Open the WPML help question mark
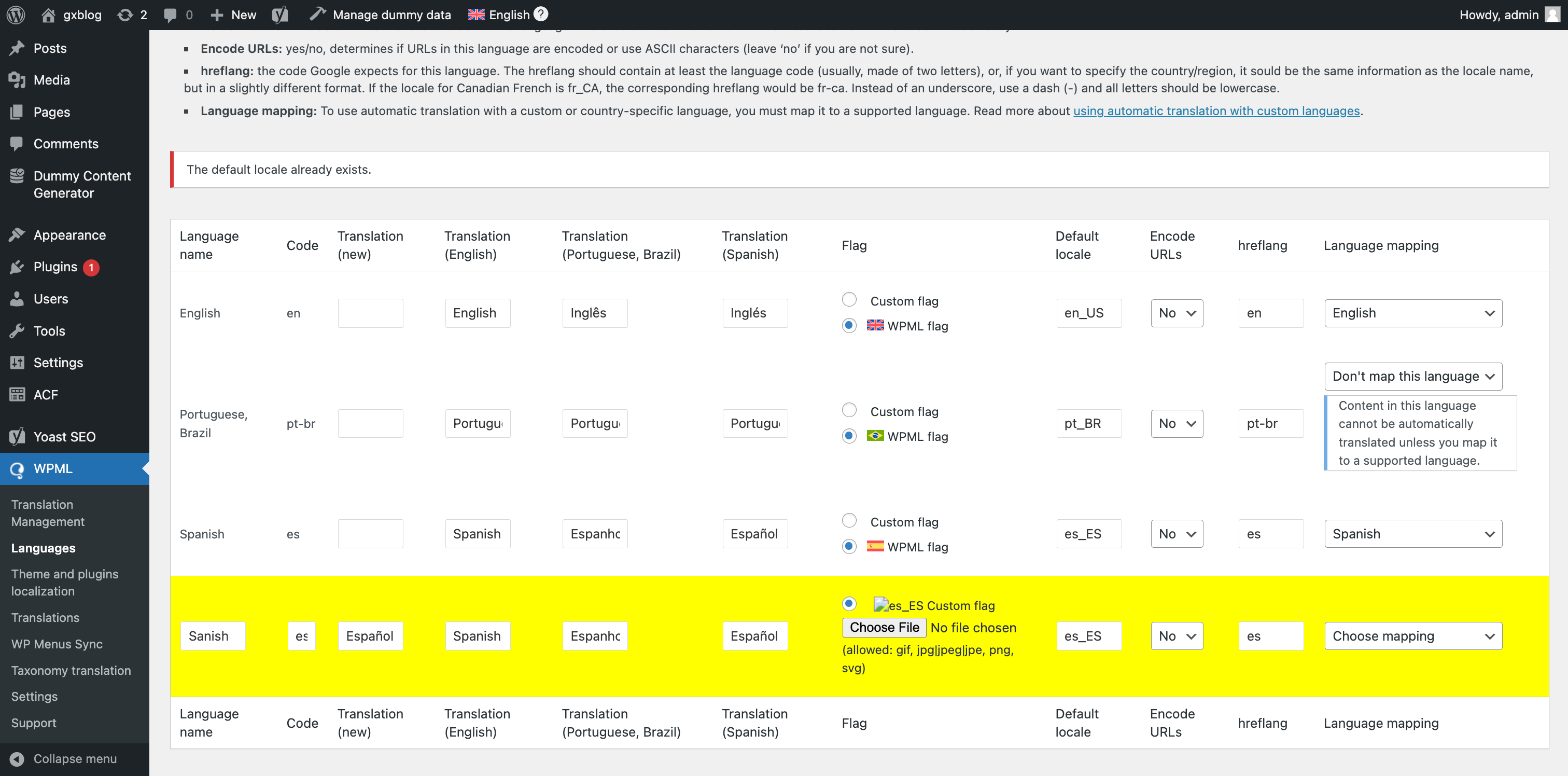The image size is (1568, 776). [540, 14]
